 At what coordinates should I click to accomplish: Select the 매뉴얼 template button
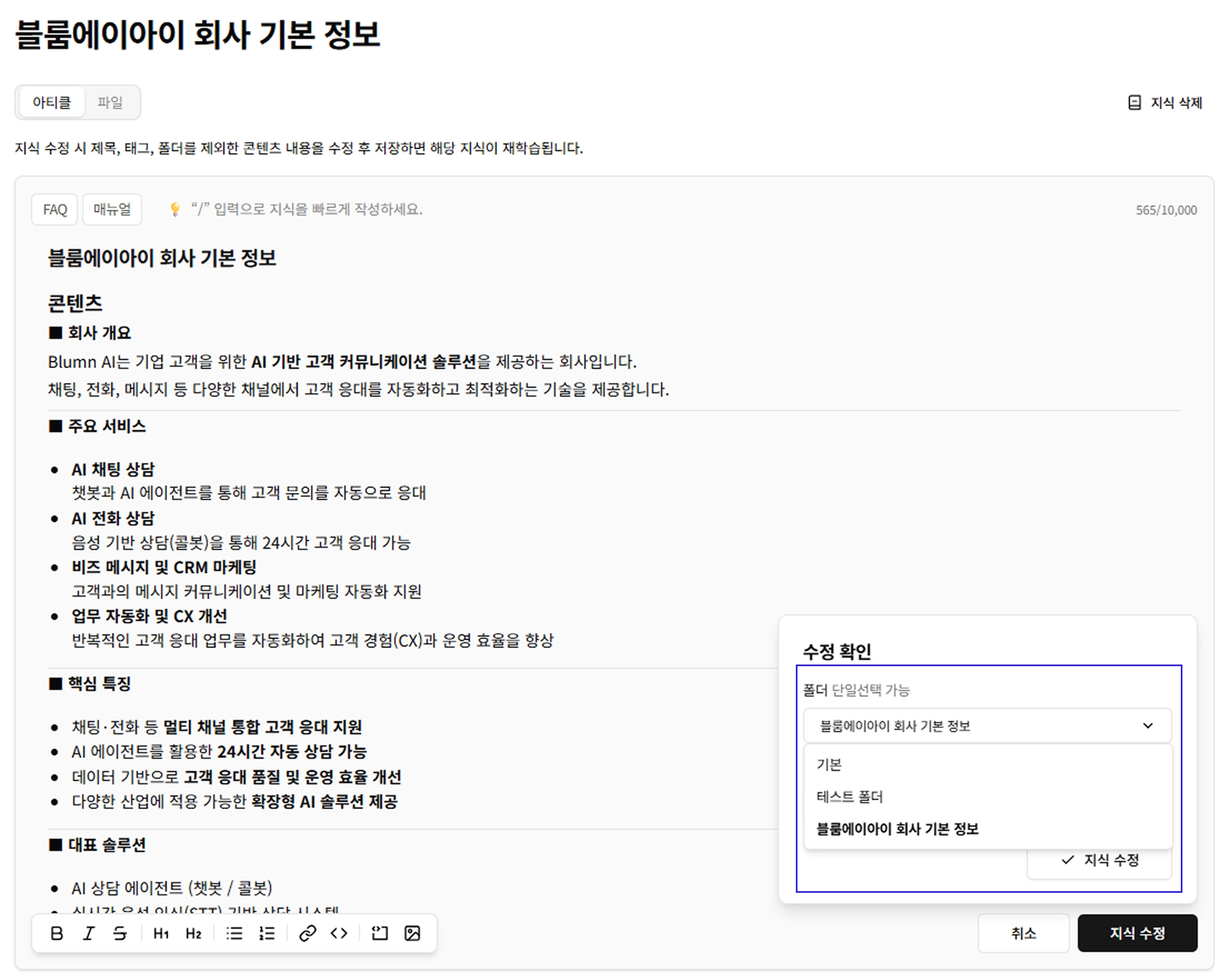pos(112,209)
